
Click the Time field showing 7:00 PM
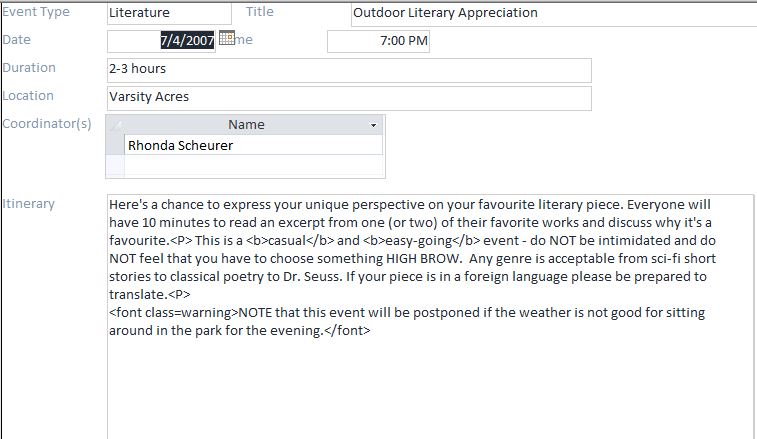coord(378,41)
